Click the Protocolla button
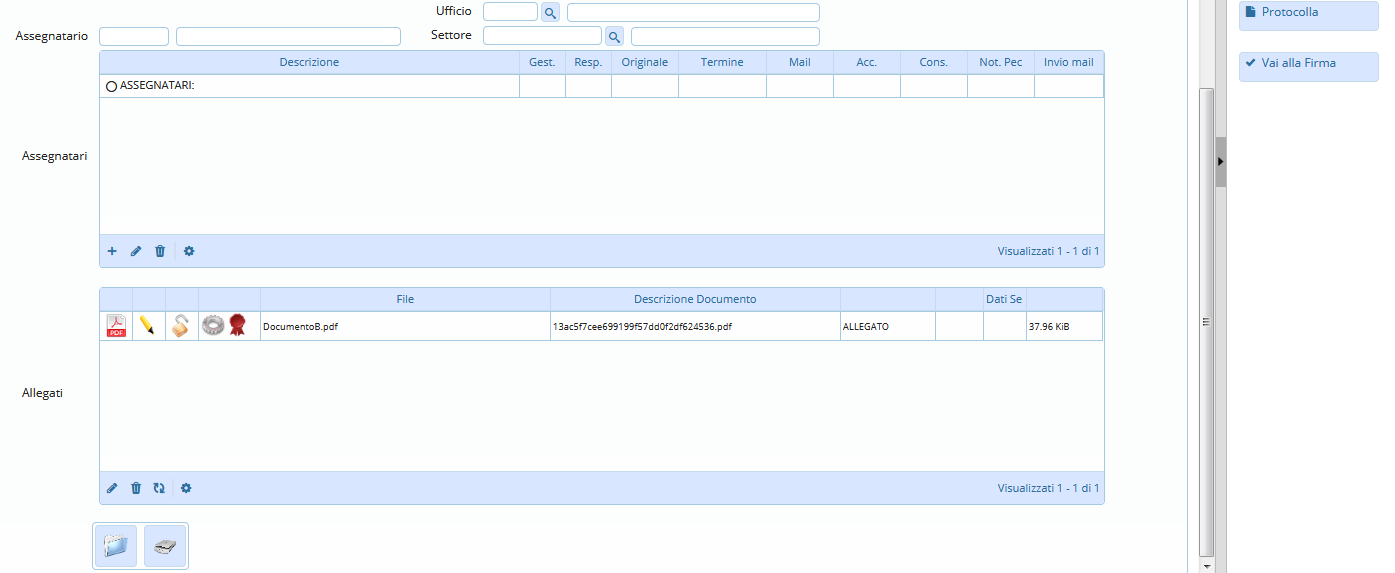 pos(1308,13)
